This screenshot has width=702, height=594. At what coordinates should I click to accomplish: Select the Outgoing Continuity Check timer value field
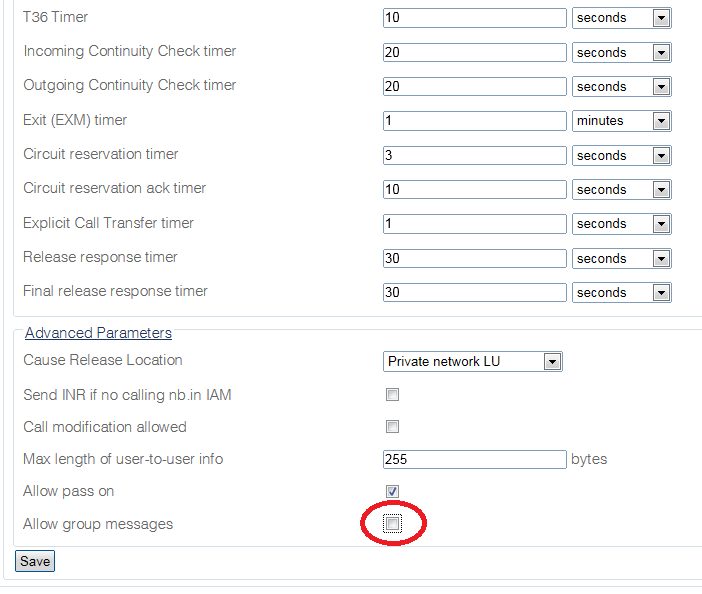point(475,86)
